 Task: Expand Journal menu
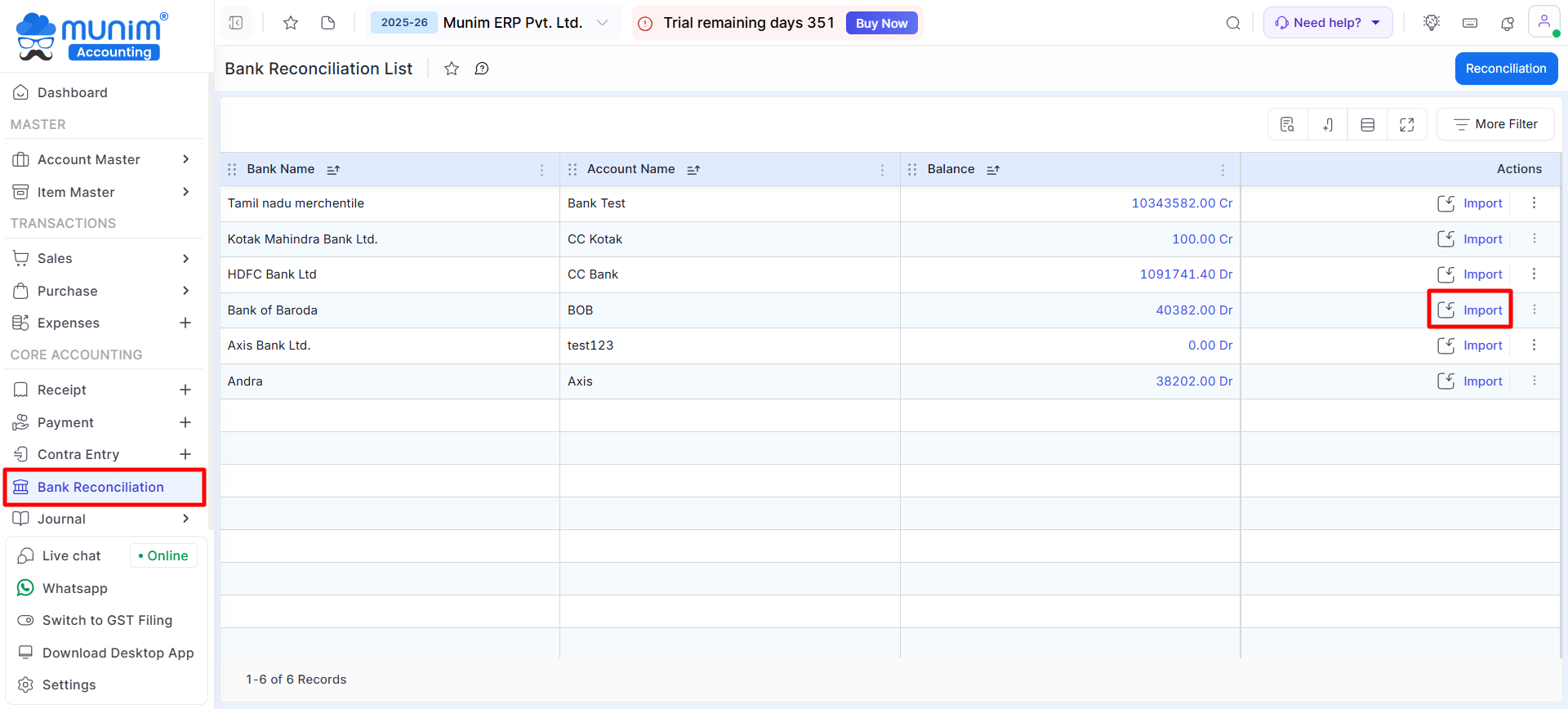[186, 519]
